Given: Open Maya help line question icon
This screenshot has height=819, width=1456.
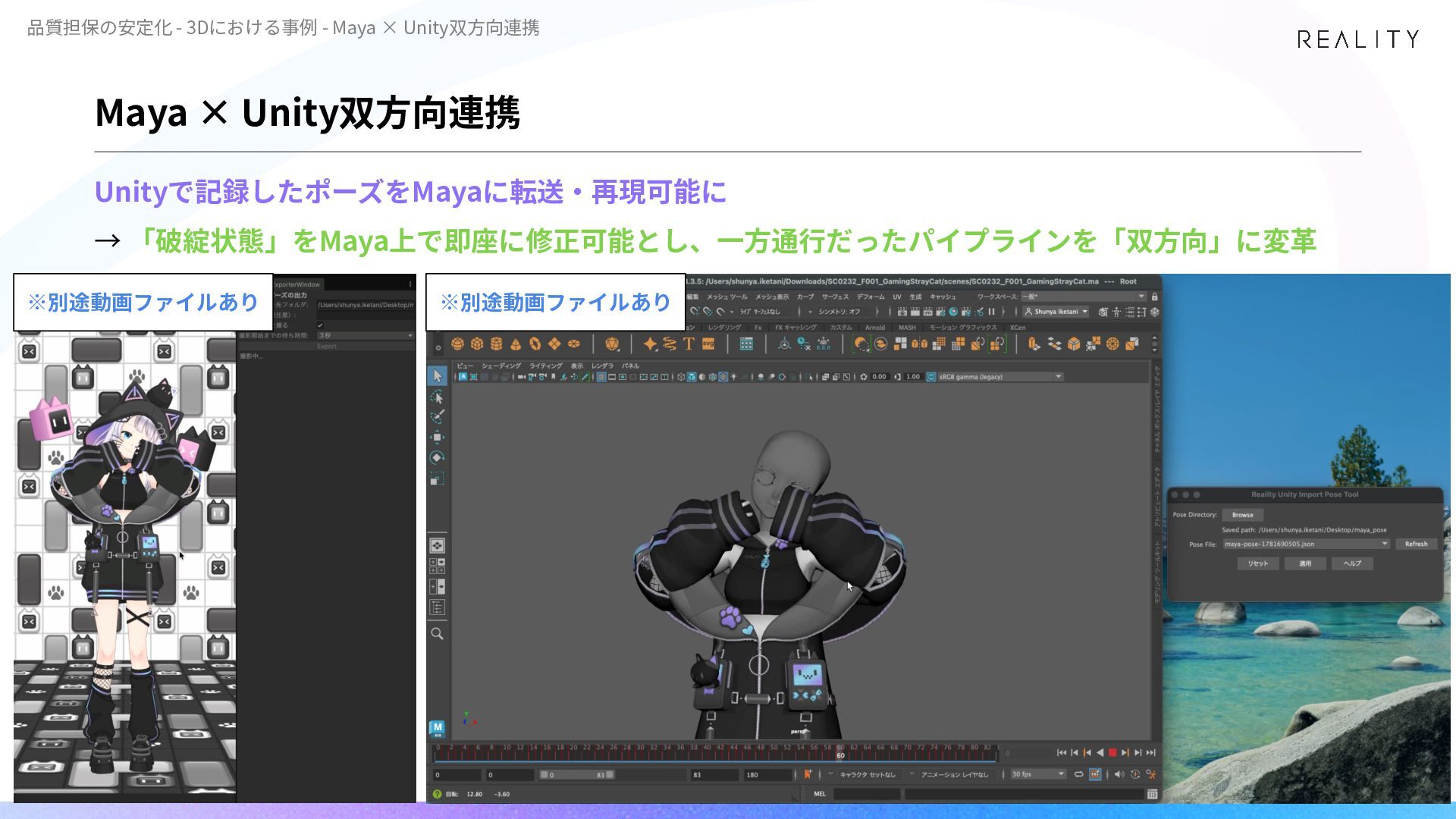Looking at the screenshot, I should (437, 794).
